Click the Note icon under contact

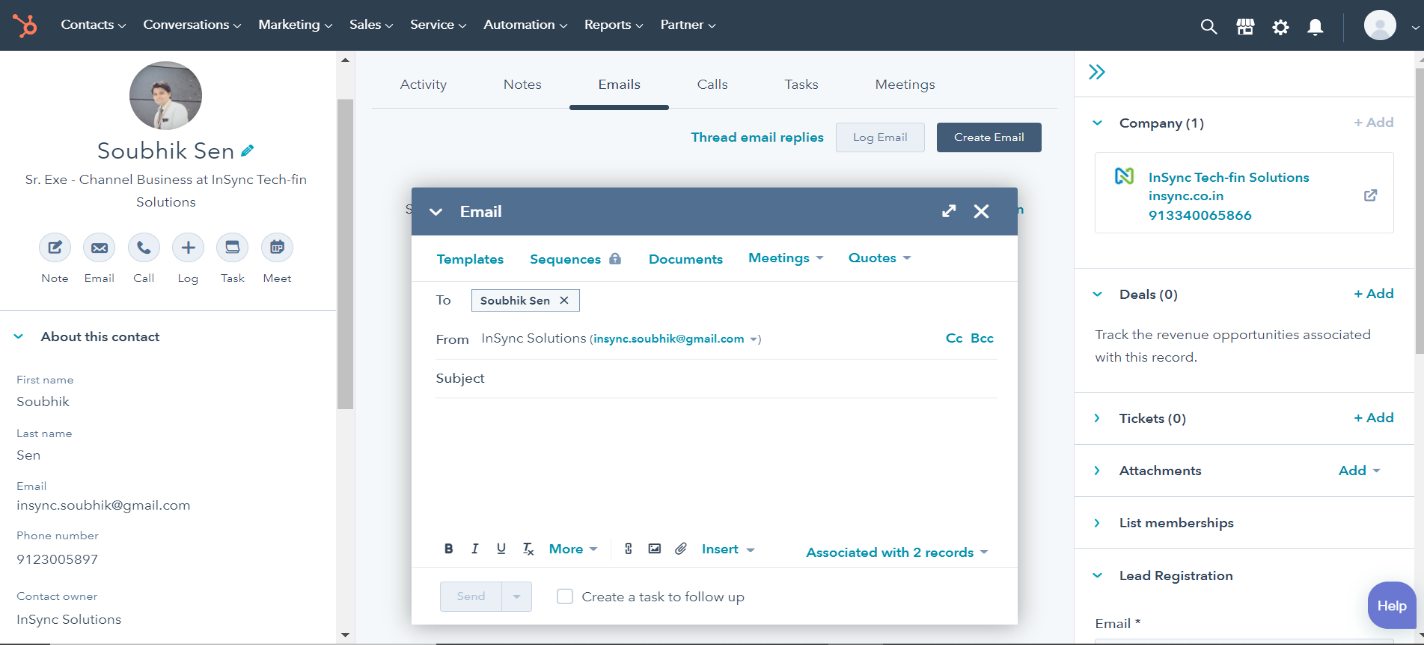coord(55,248)
